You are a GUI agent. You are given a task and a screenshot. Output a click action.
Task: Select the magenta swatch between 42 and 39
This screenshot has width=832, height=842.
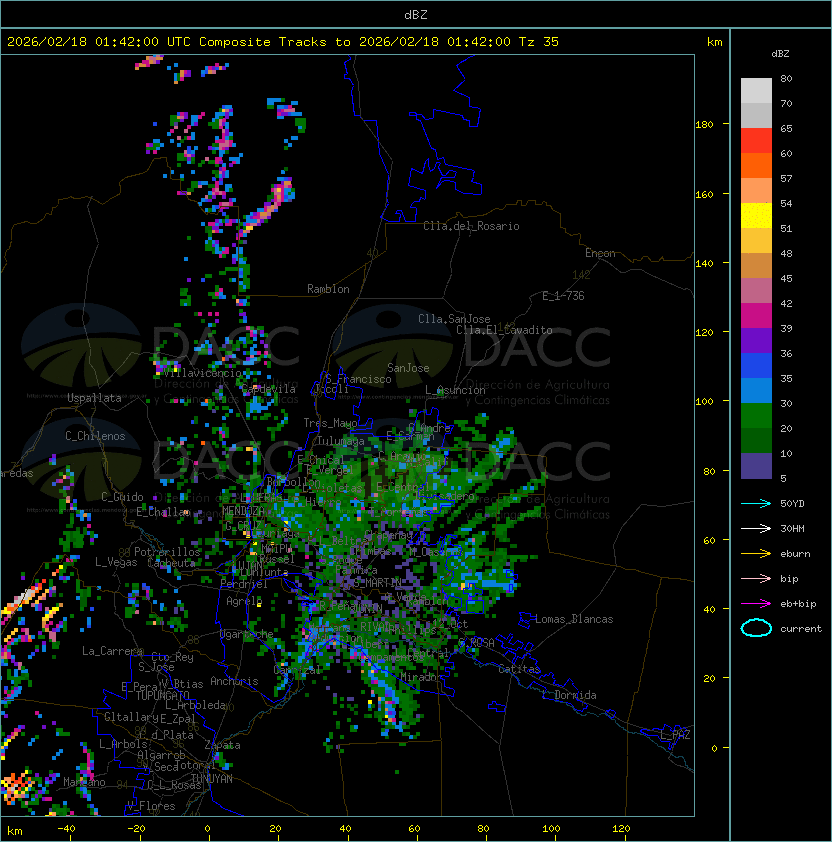click(756, 316)
